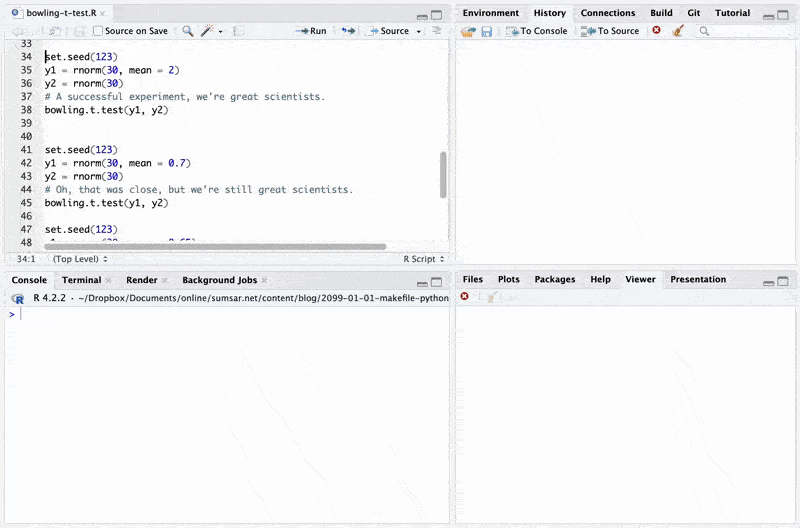This screenshot has width=800, height=528.
Task: Source the script with Source button
Action: pos(389,31)
